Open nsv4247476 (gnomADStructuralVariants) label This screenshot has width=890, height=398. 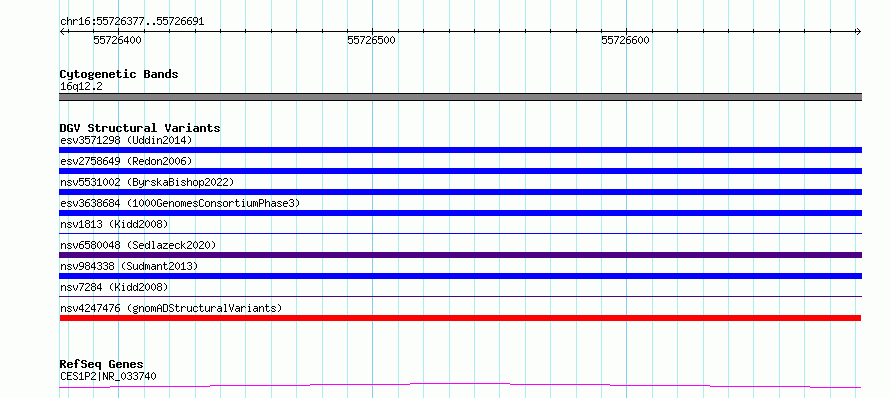click(171, 308)
